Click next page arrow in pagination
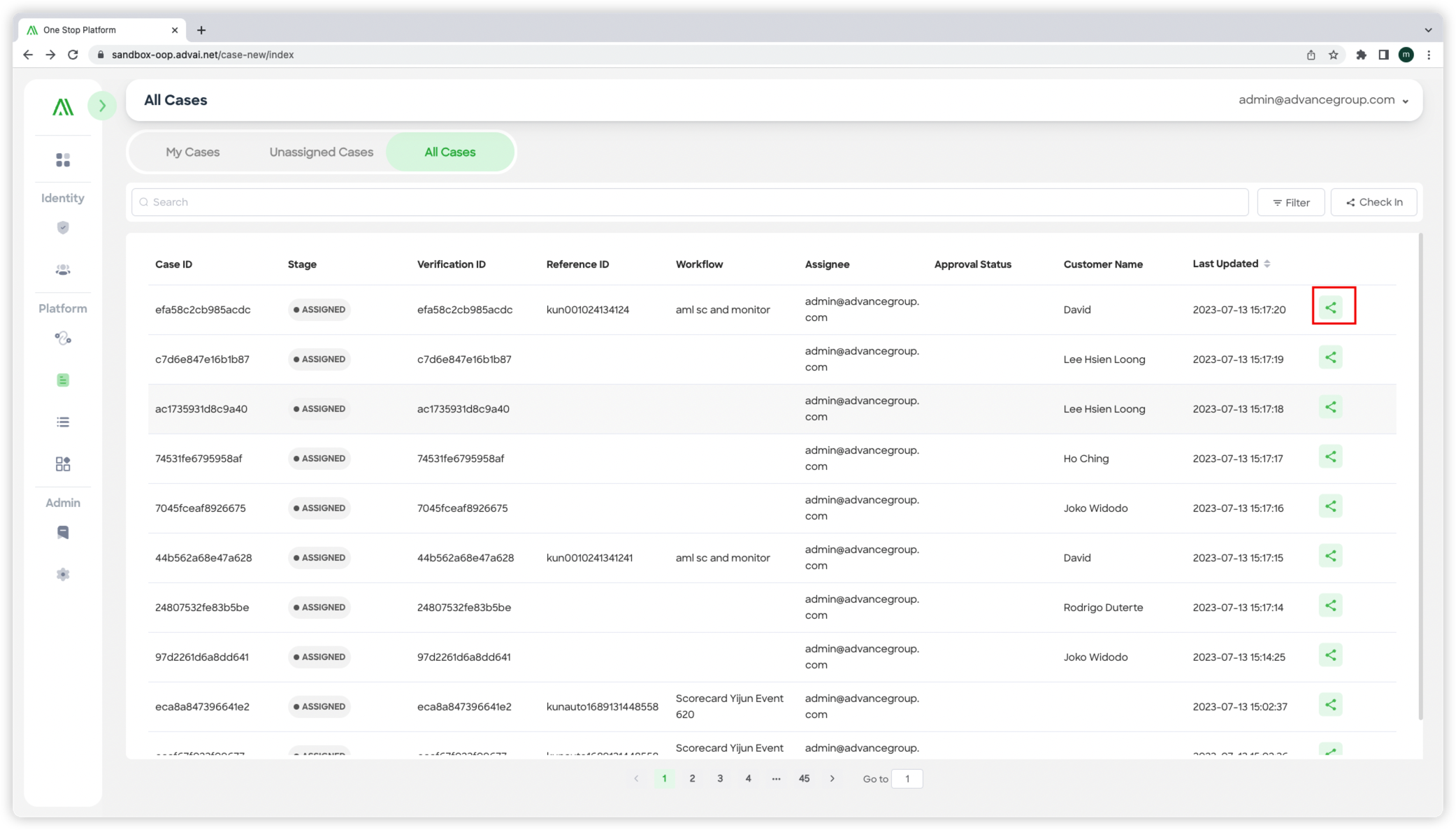1456x830 pixels. click(x=832, y=778)
